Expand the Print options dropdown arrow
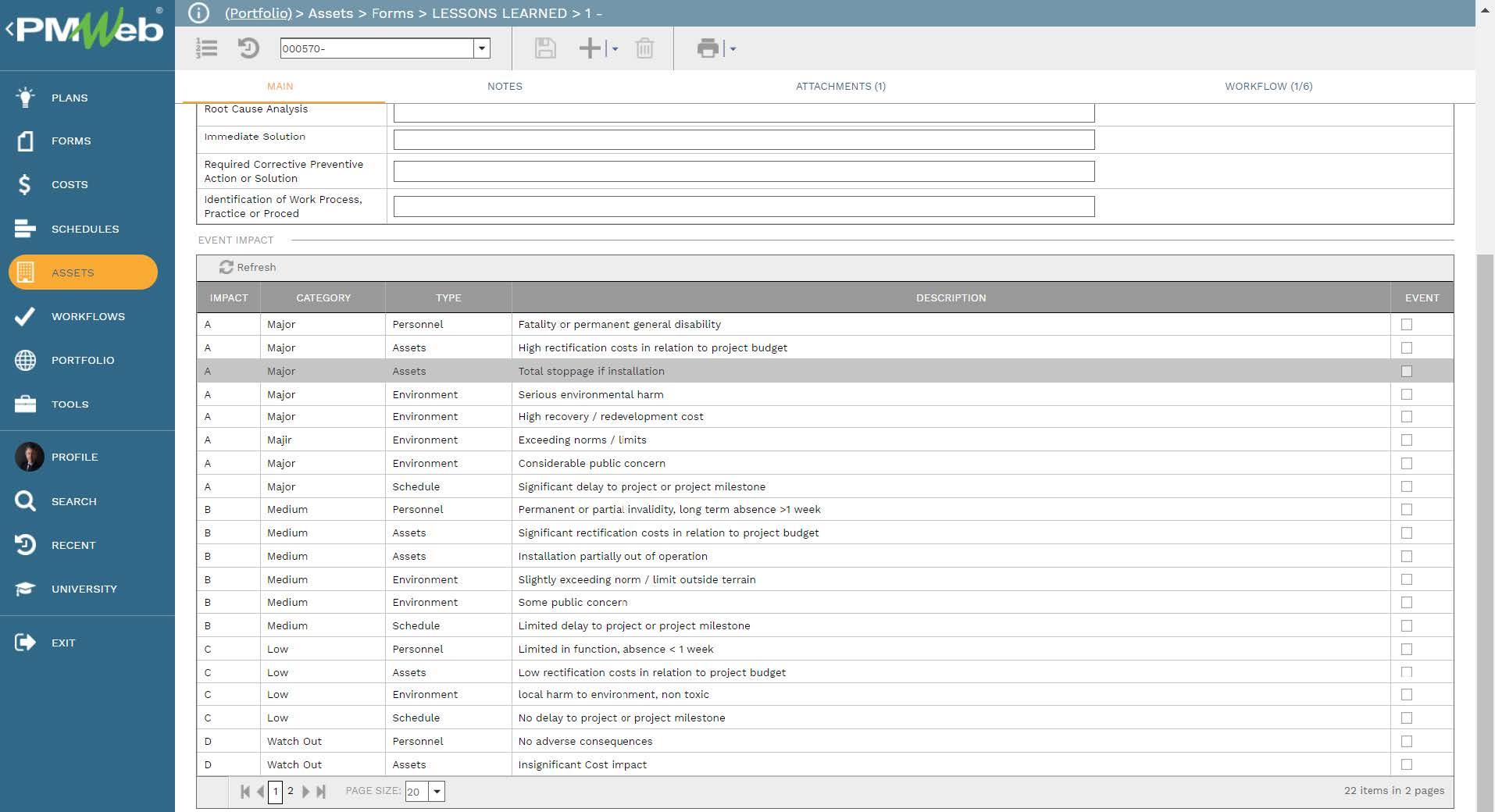Viewport: 1495px width, 812px height. point(733,49)
